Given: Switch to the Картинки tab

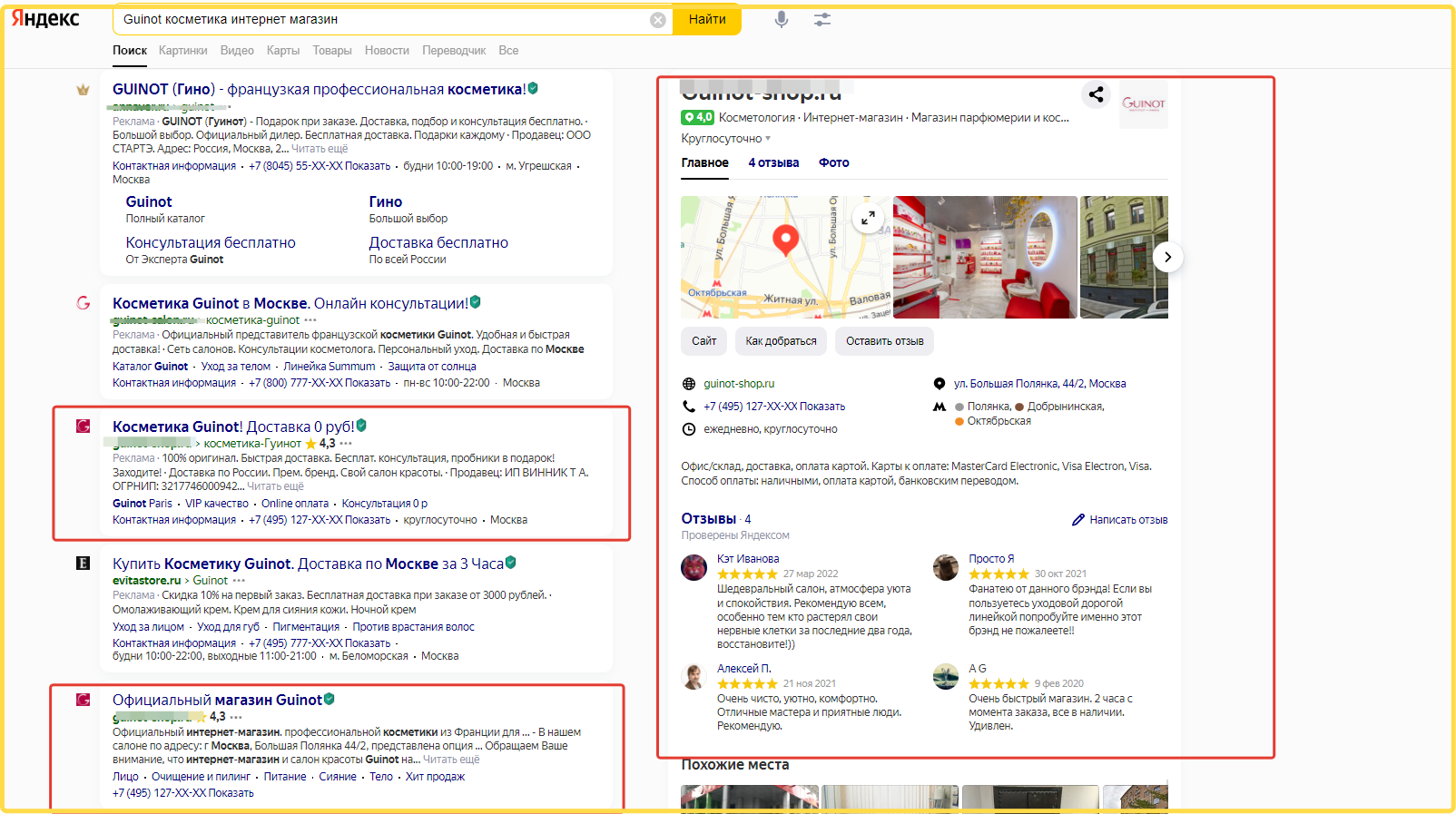Looking at the screenshot, I should pyautogui.click(x=183, y=51).
